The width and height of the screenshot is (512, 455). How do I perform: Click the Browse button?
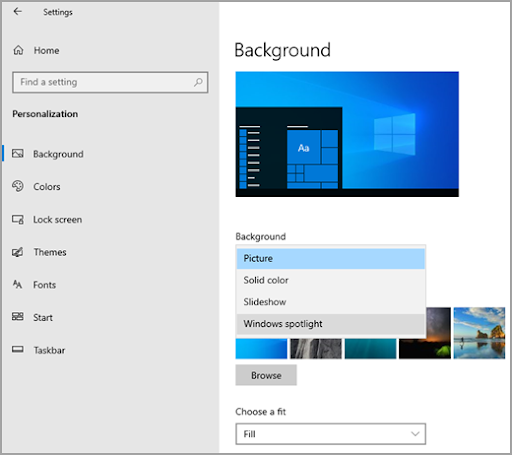click(x=266, y=375)
